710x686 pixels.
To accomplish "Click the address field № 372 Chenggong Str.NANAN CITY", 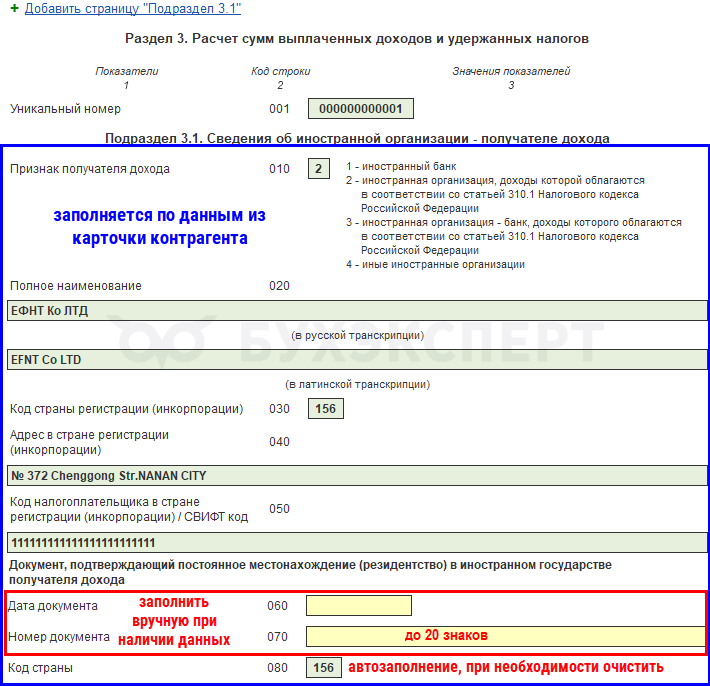I will coord(357,475).
